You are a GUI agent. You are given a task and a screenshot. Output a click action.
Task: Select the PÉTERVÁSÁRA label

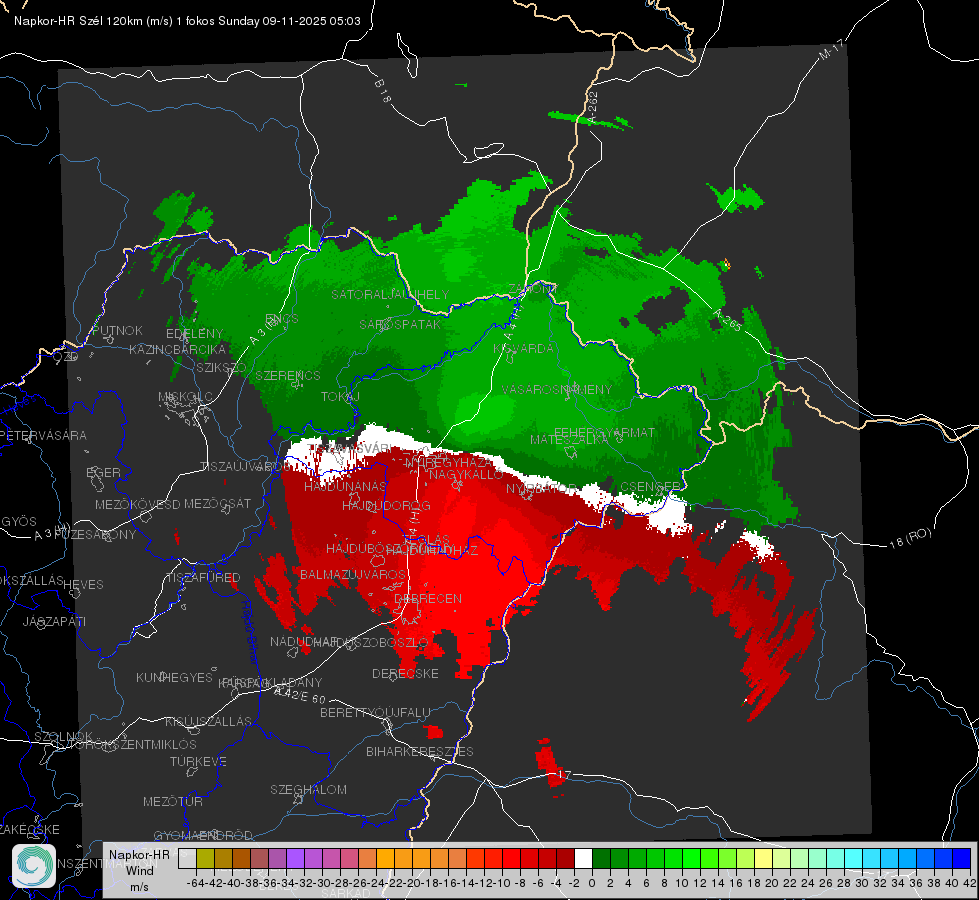[x=44, y=435]
